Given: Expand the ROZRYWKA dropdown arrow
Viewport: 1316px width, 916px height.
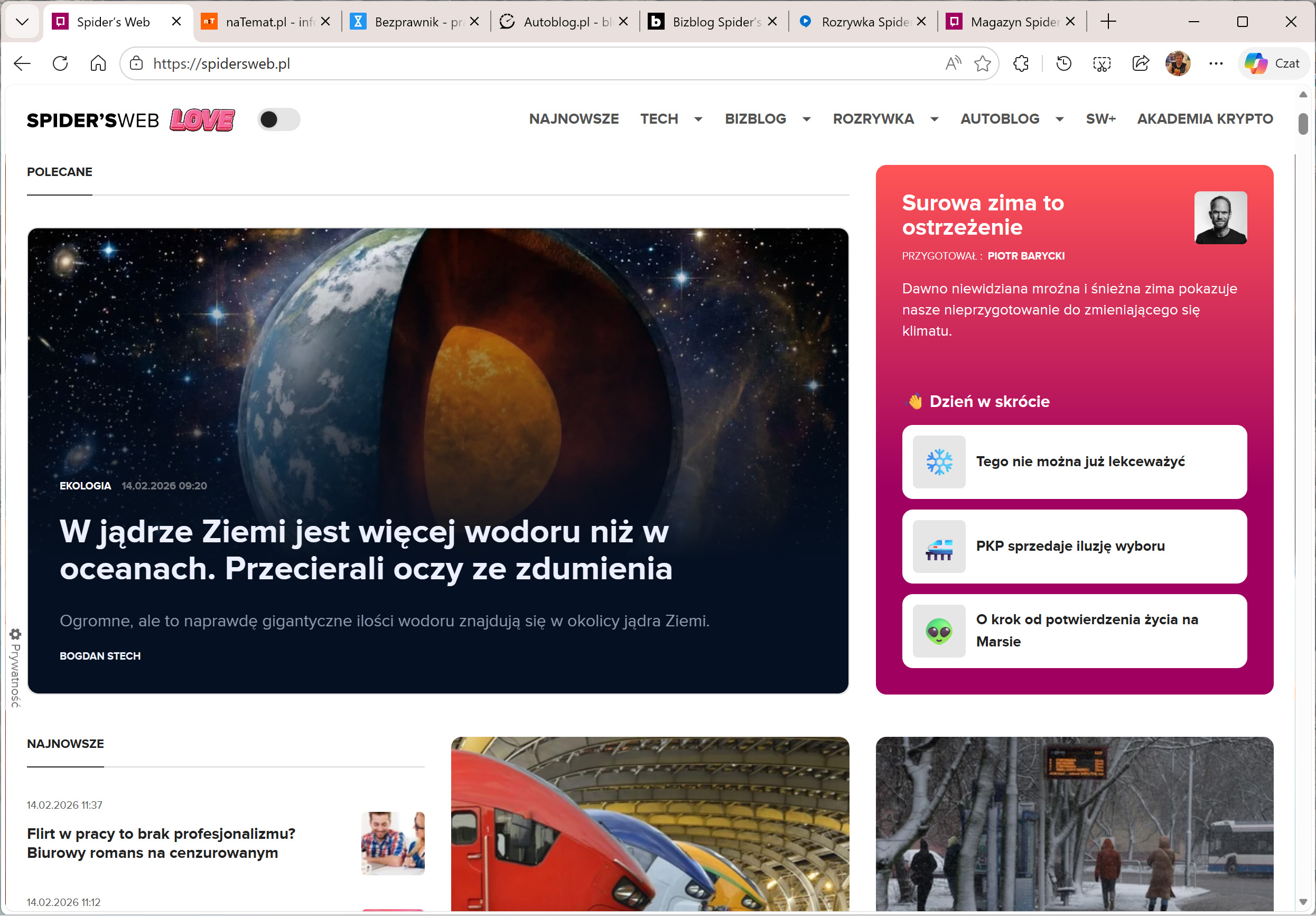Looking at the screenshot, I should [934, 119].
